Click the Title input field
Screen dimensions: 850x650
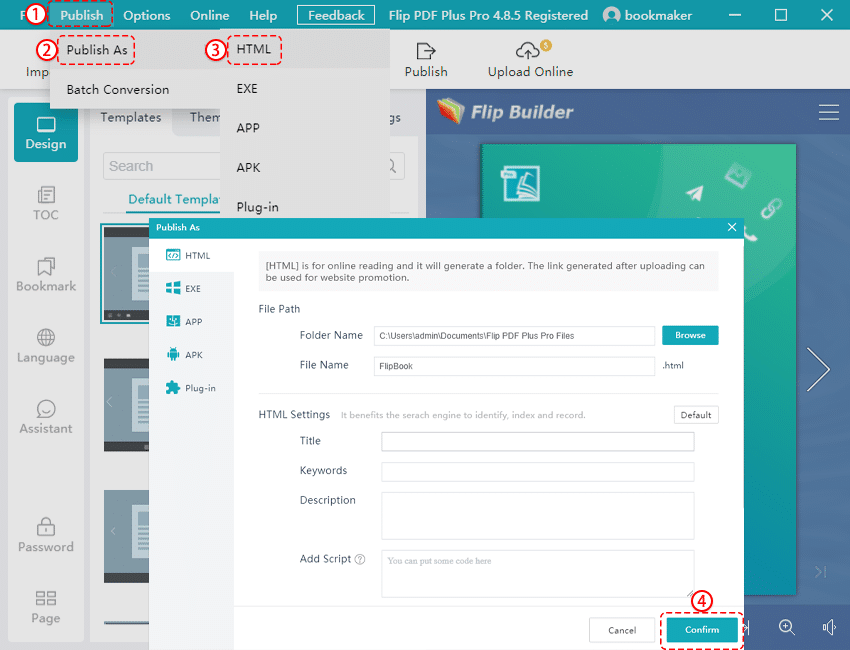click(x=537, y=441)
